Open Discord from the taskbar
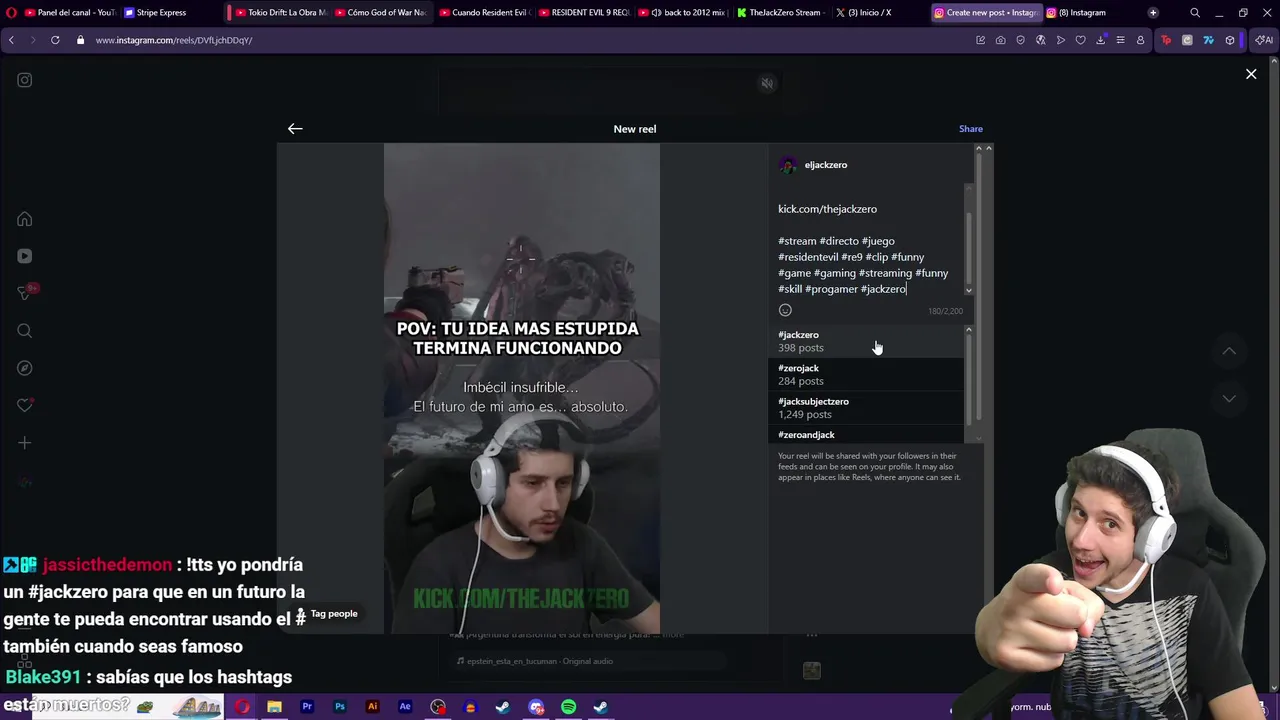 [x=536, y=707]
